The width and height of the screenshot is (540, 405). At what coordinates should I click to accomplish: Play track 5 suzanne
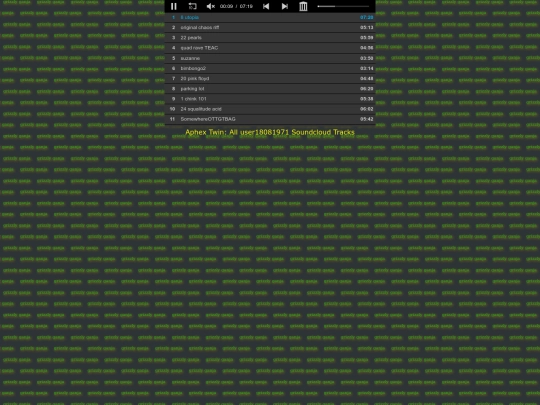point(270,58)
